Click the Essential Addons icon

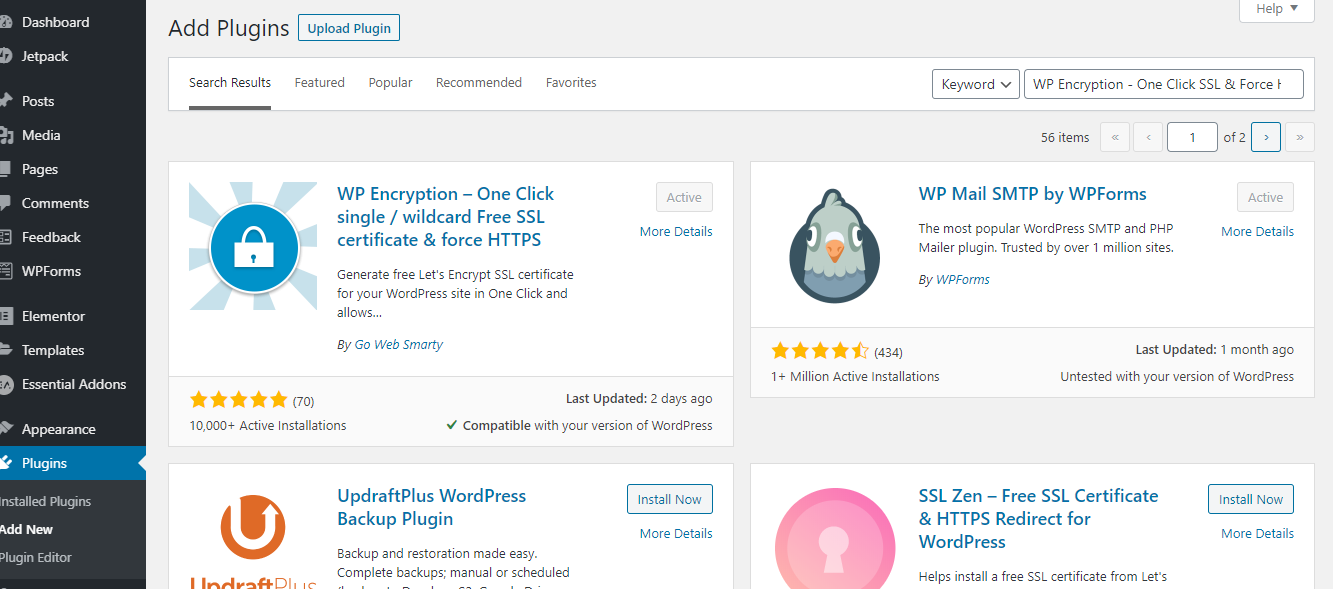coord(5,384)
